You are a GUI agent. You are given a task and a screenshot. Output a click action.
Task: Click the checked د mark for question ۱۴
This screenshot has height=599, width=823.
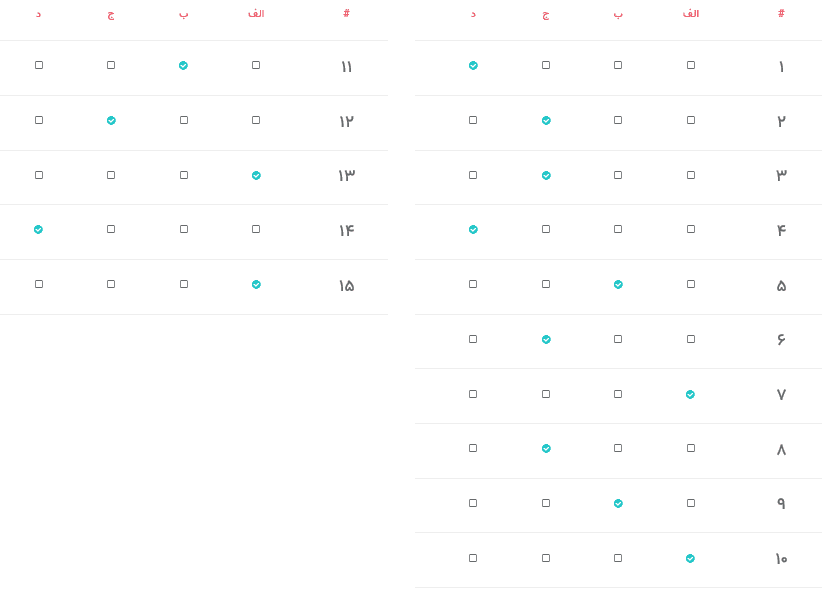click(38, 230)
